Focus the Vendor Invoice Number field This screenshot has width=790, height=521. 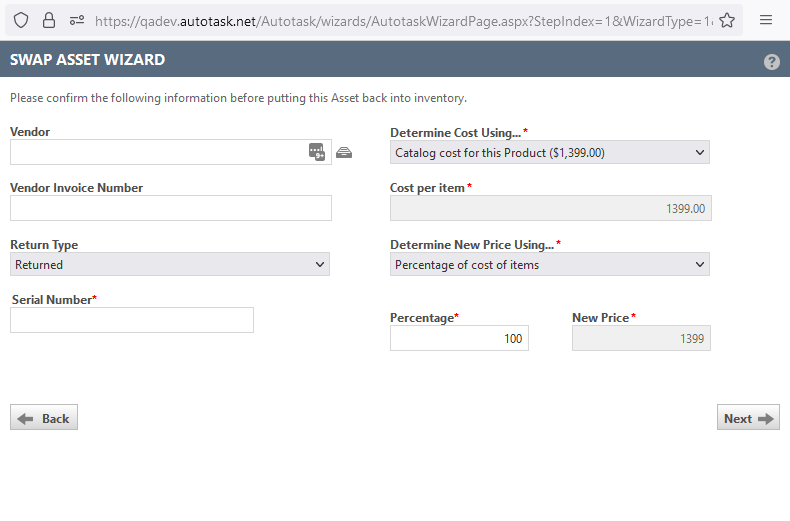tap(170, 208)
